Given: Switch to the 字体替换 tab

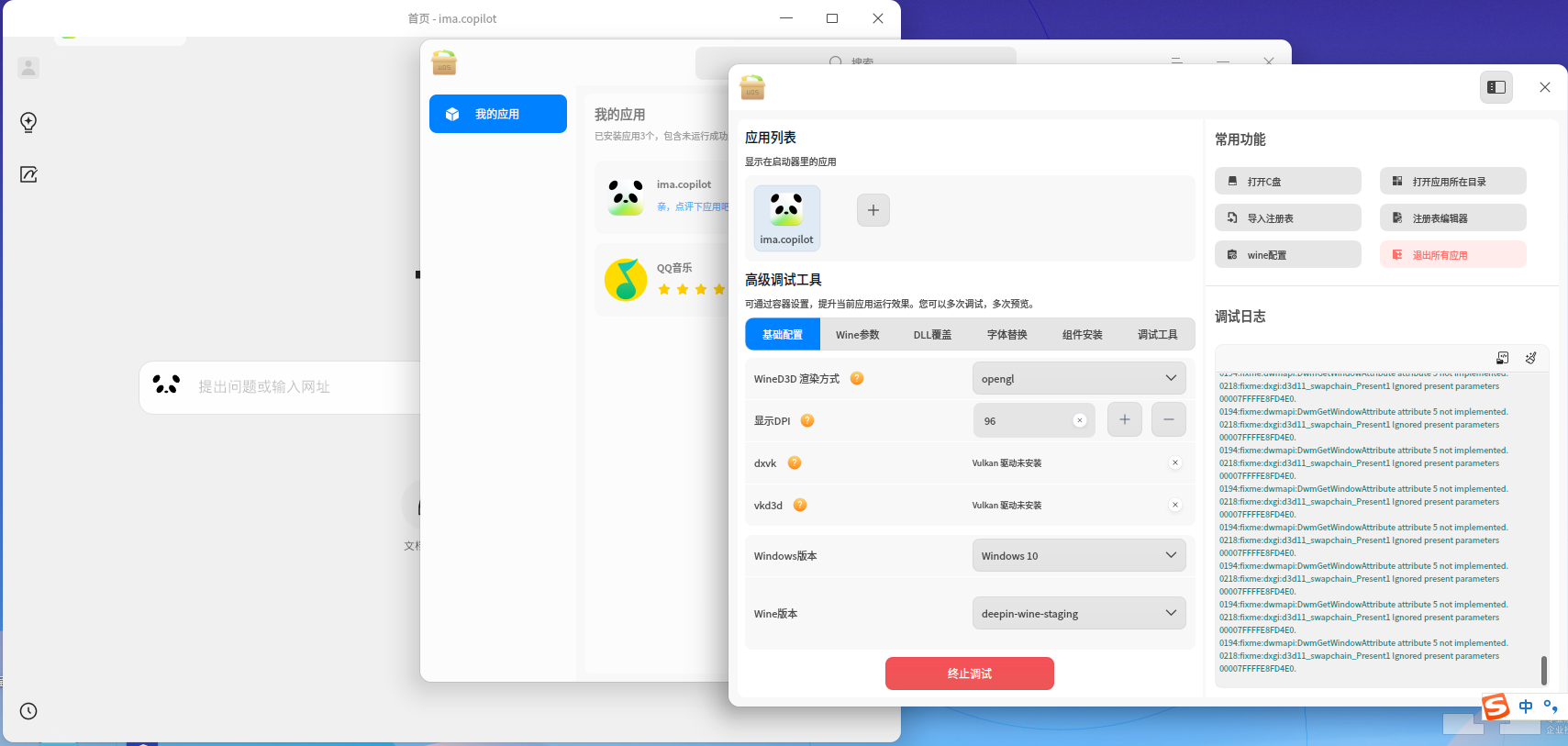Looking at the screenshot, I should (x=1007, y=335).
